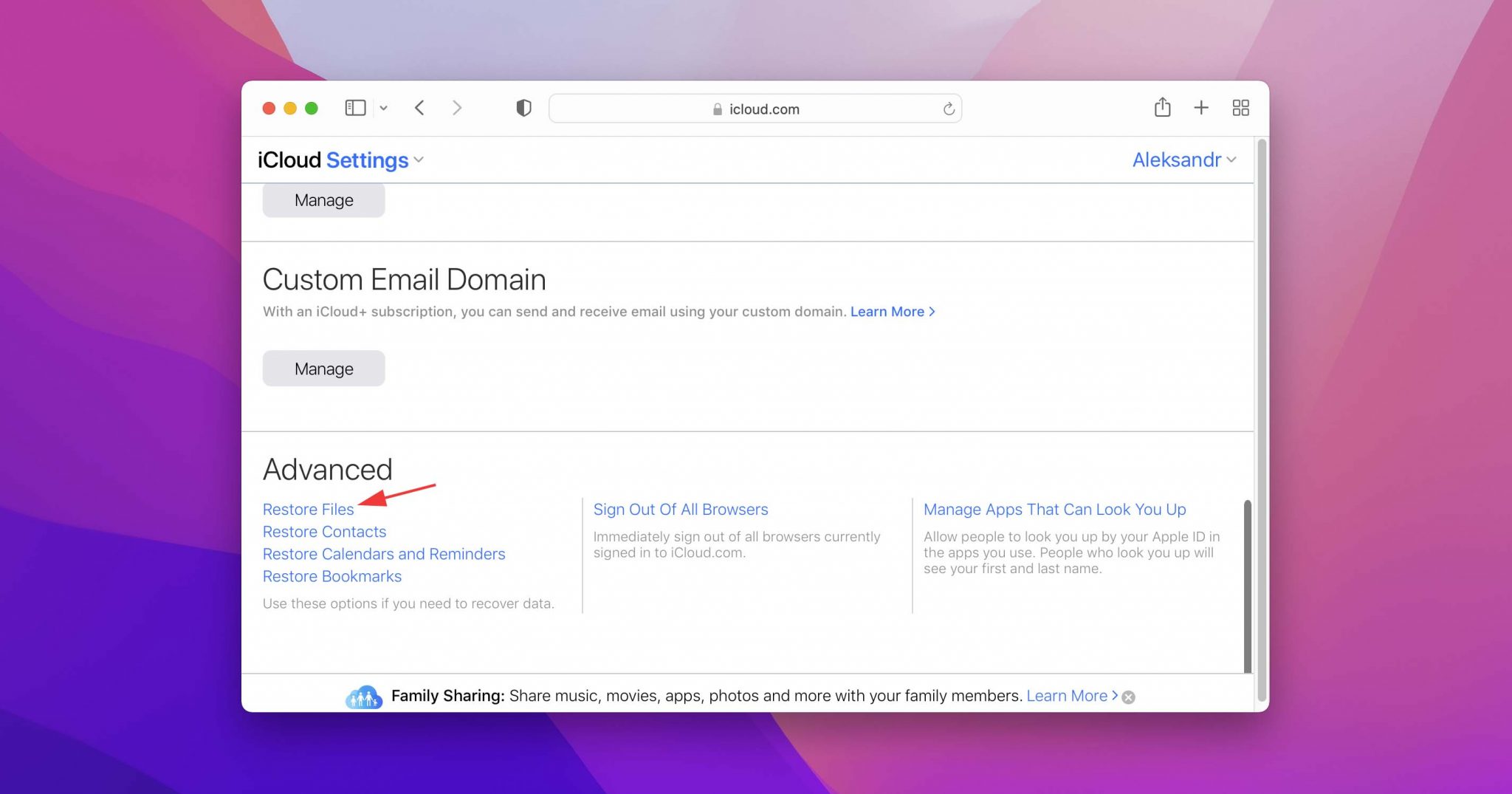Click the outer window scrollbar
Screen dimensions: 1512x794
1262,420
